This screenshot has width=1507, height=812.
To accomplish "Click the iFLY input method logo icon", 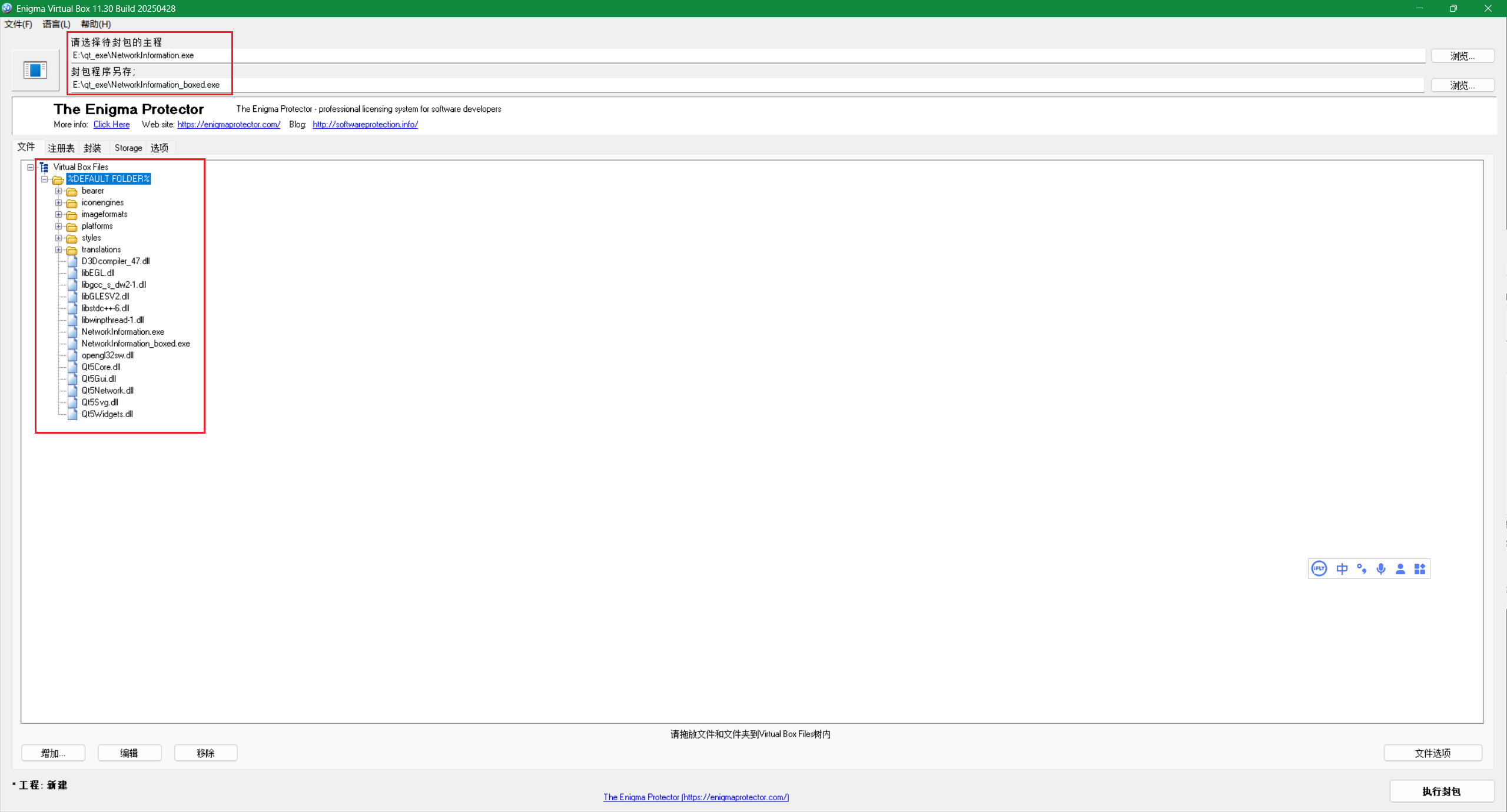I will click(1319, 568).
